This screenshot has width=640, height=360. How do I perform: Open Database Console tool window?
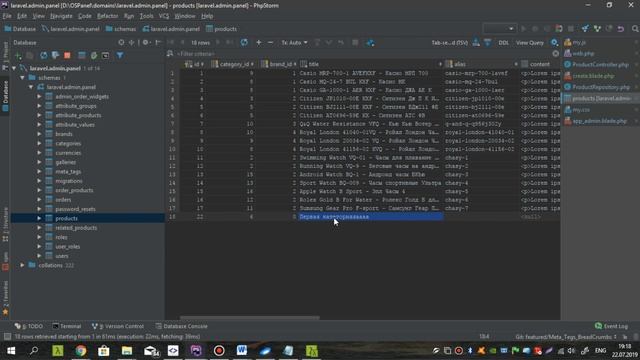[x=182, y=326]
